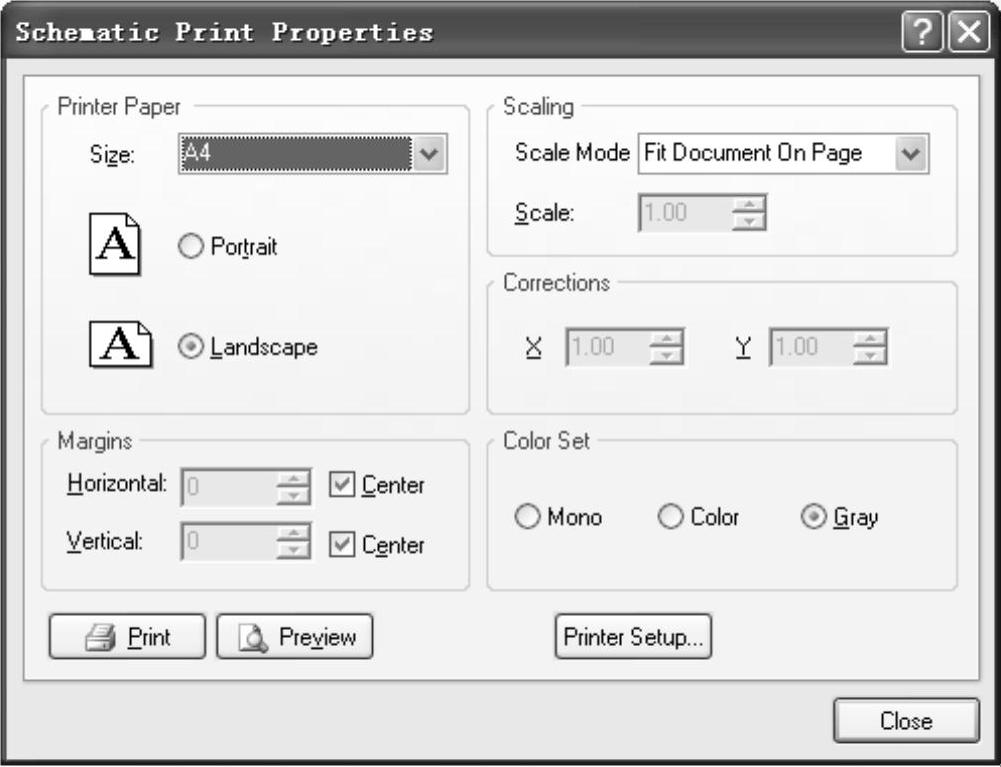Click the Horizontal margin input field
Screen dimensions: 1001x767
coord(227,486)
